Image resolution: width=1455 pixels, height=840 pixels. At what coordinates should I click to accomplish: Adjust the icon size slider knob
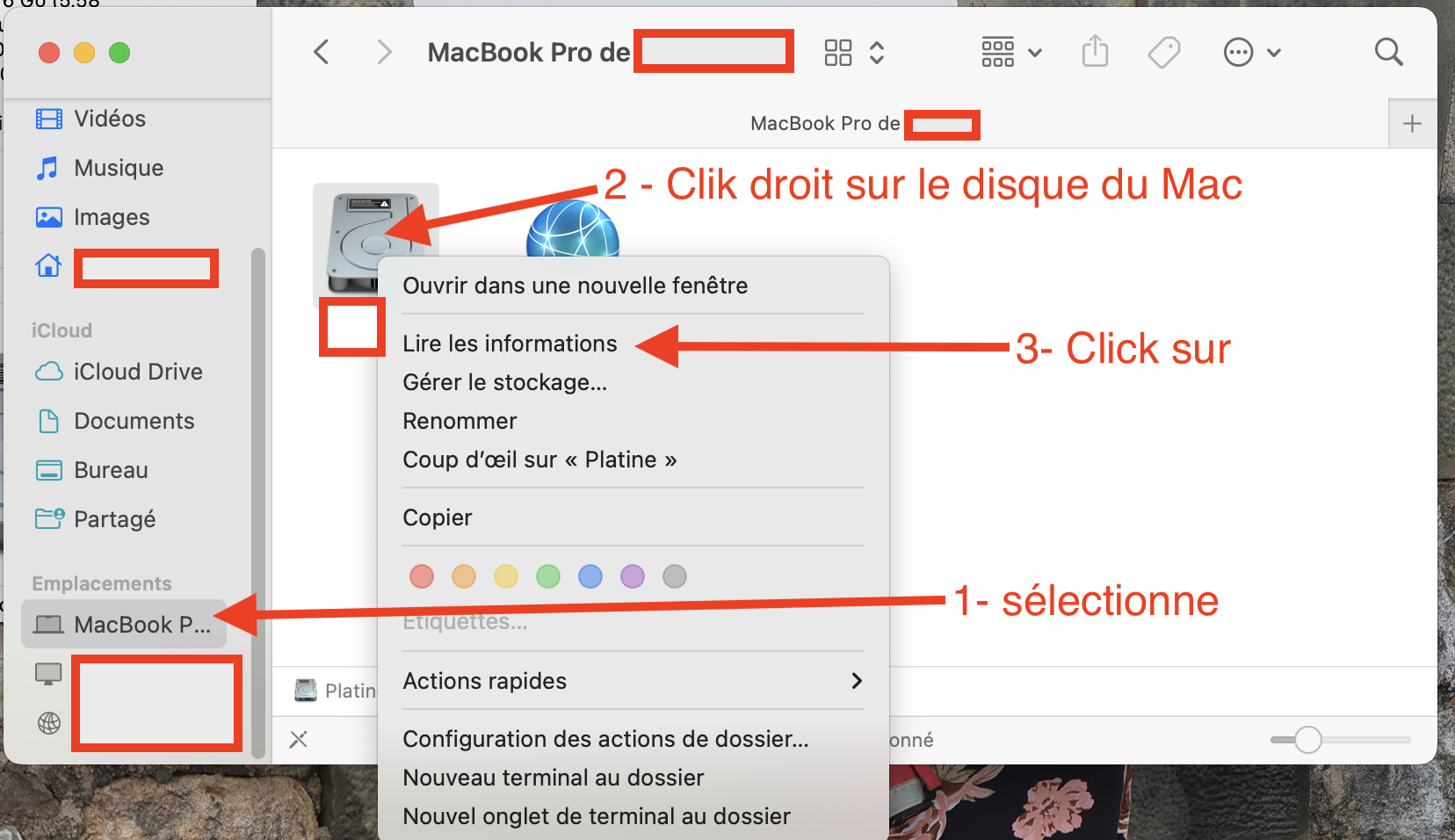point(1308,740)
